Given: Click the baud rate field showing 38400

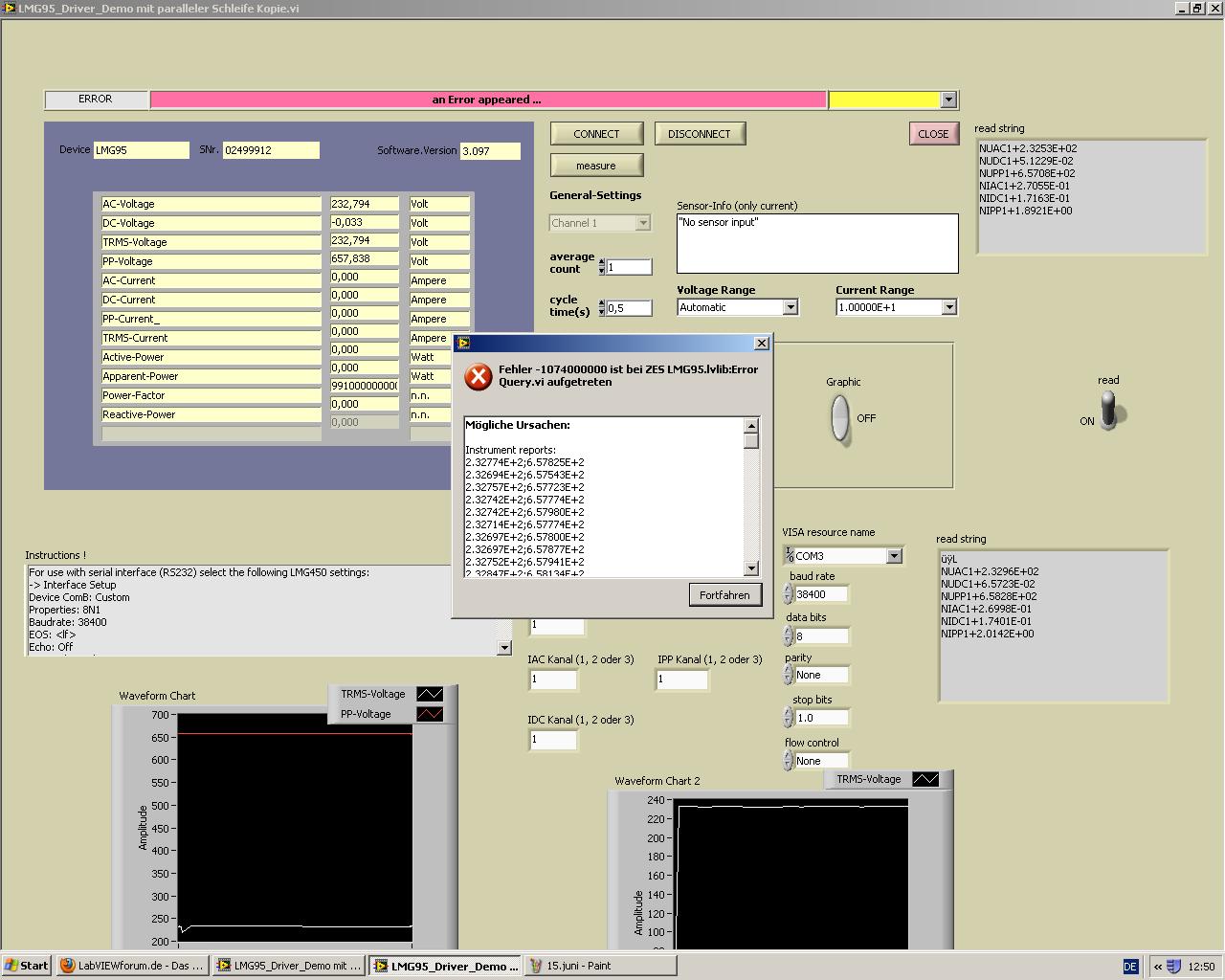Looking at the screenshot, I should pos(821,594).
